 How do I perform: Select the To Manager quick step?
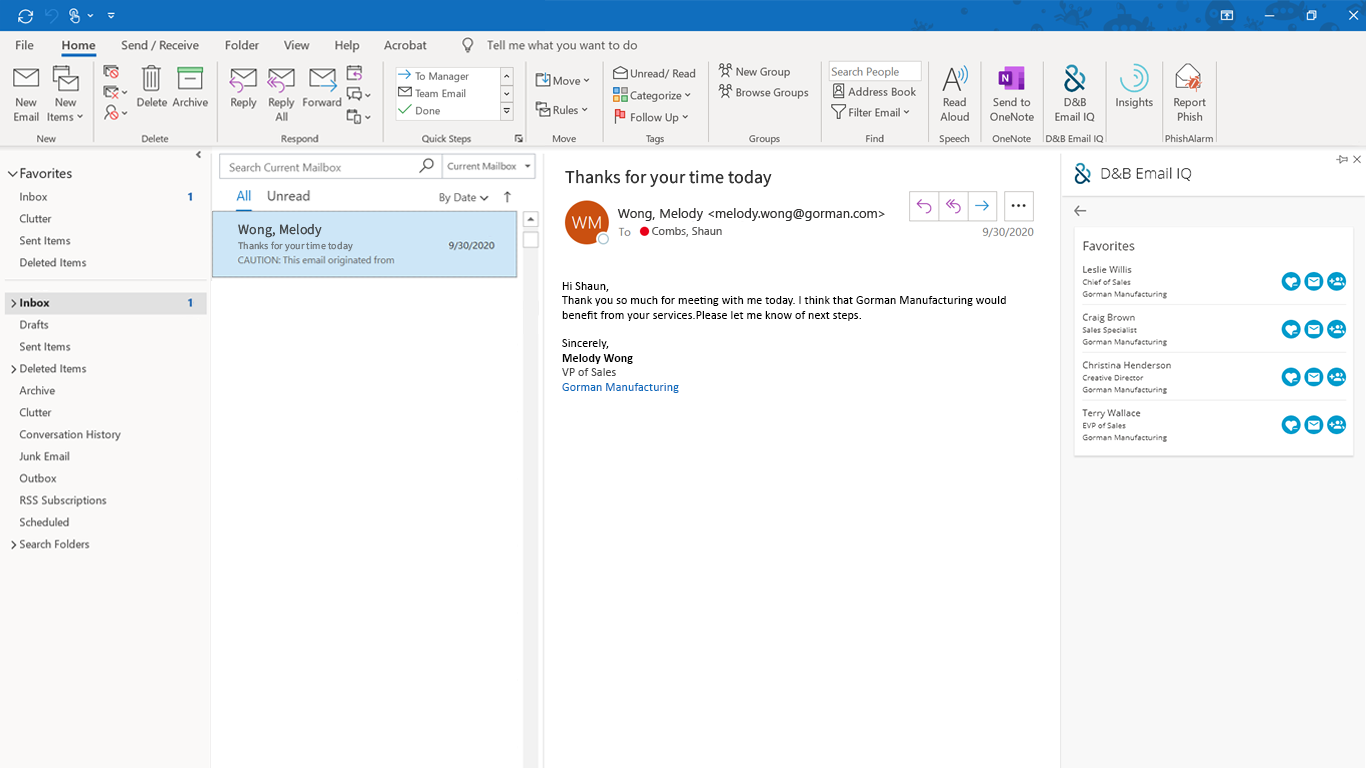click(446, 76)
